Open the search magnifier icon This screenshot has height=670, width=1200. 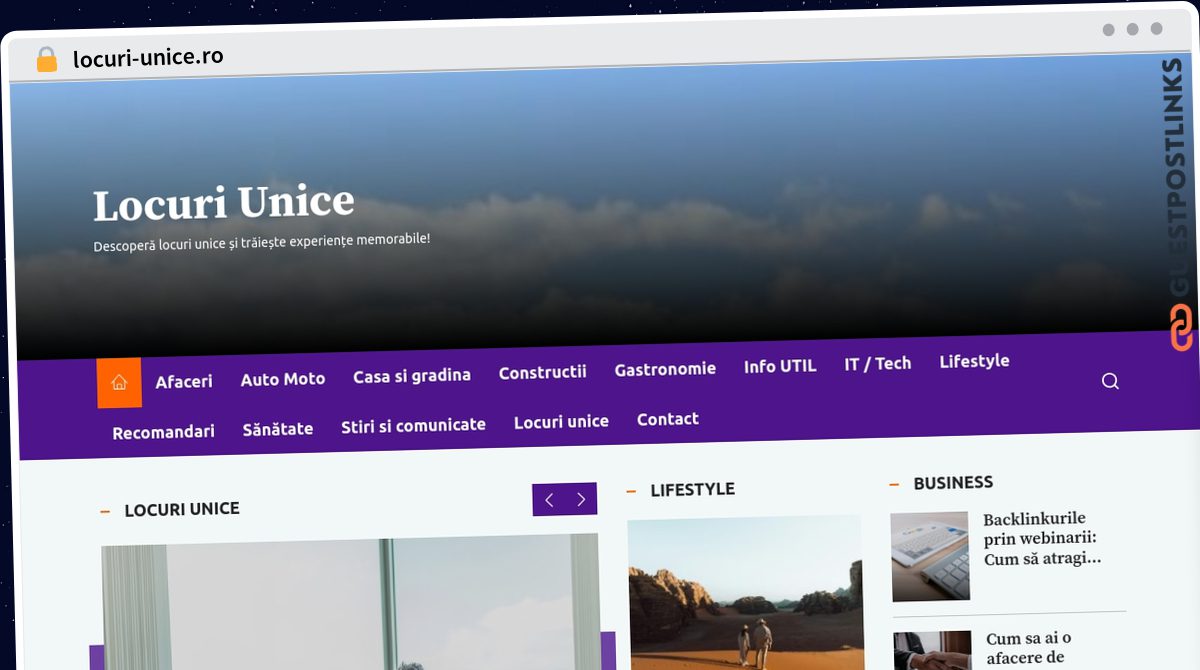[1110, 381]
